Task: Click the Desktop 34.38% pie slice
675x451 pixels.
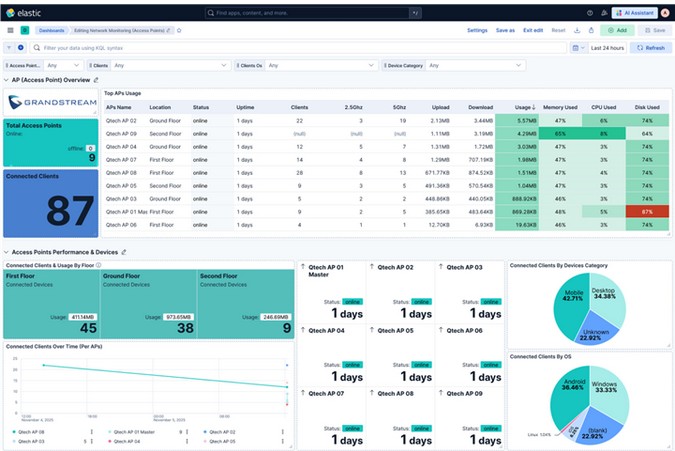Action: pos(607,297)
